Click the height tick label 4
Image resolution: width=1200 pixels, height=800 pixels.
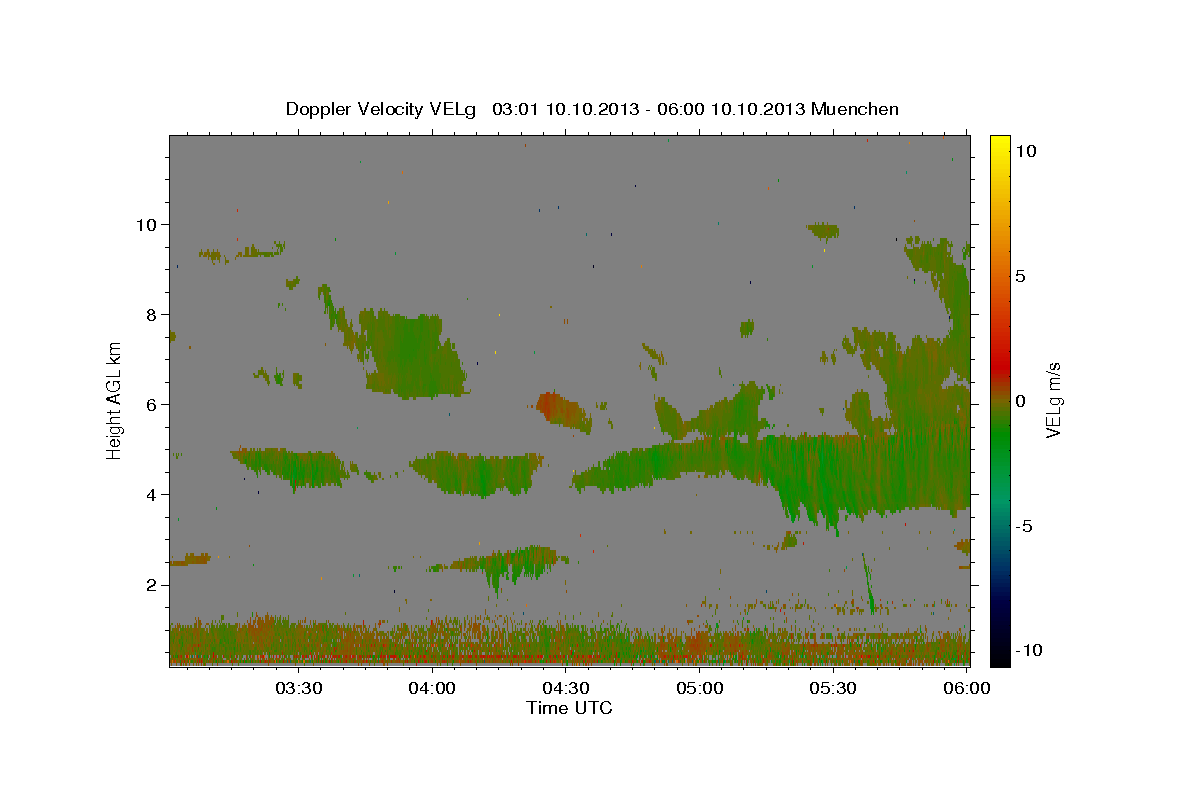click(x=152, y=495)
